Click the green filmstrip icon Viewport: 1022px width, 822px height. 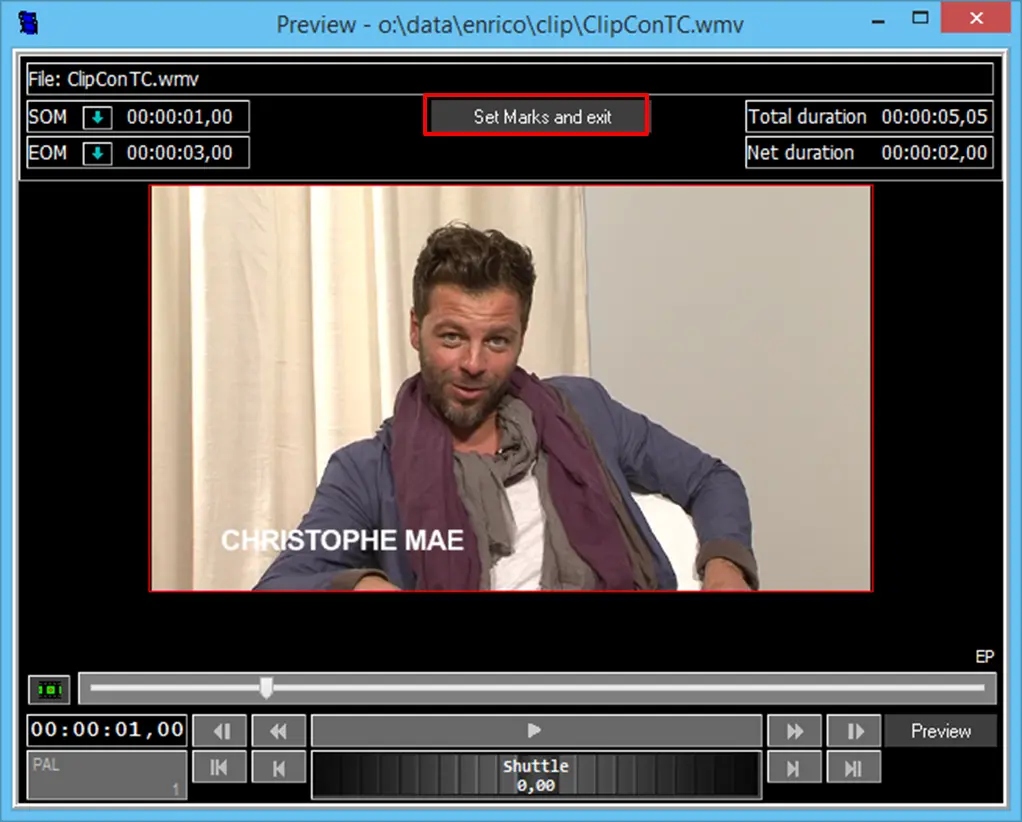(49, 689)
